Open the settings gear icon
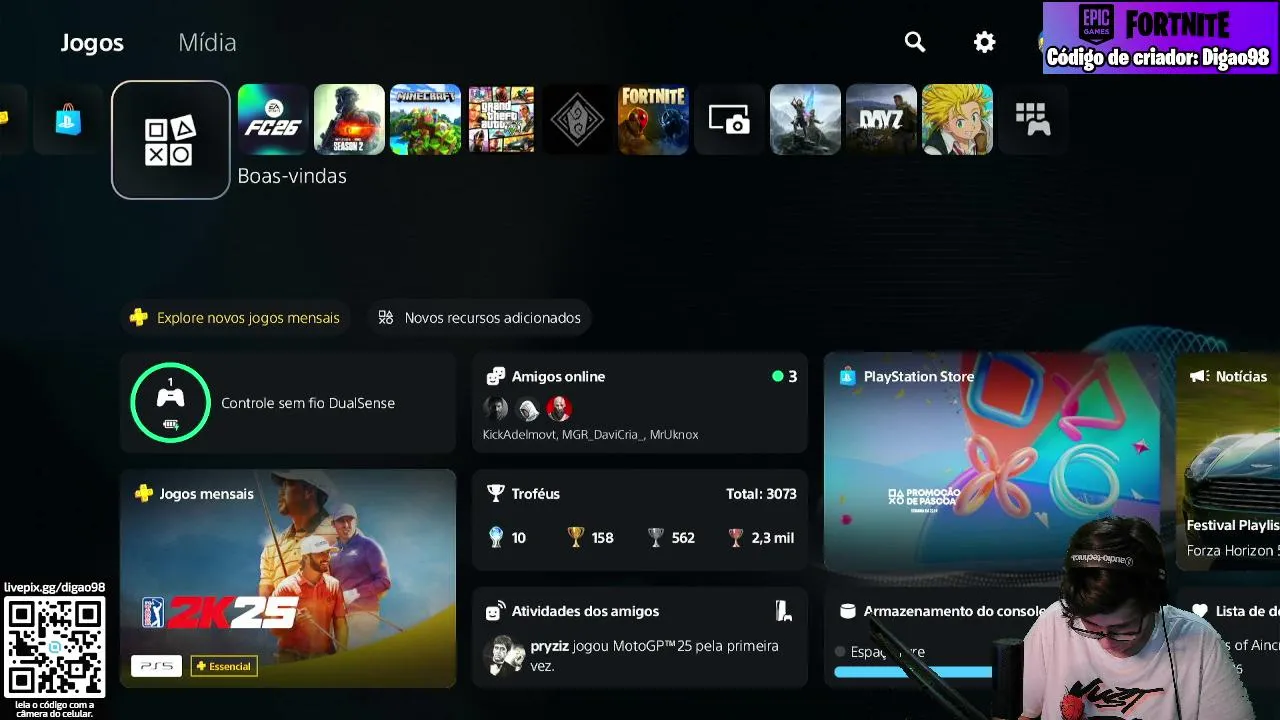The image size is (1280, 720). point(985,42)
